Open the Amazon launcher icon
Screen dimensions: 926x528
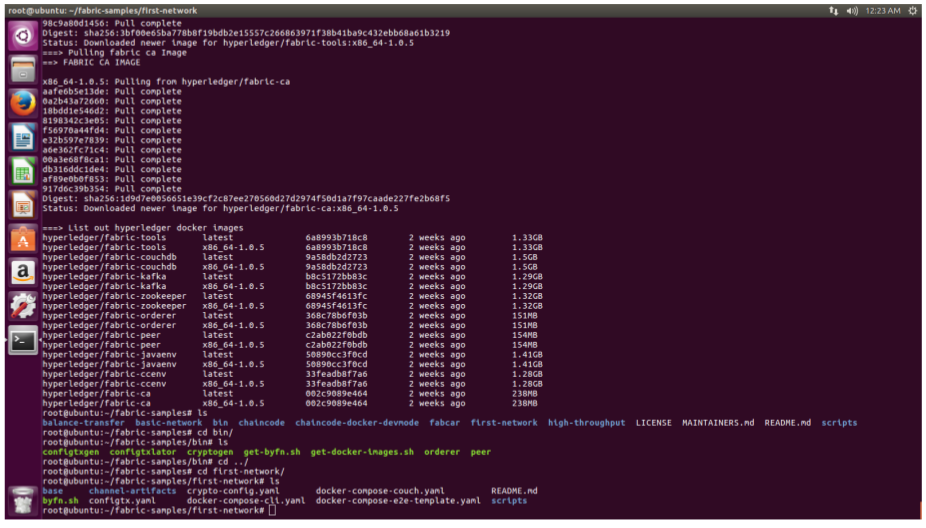[x=23, y=273]
